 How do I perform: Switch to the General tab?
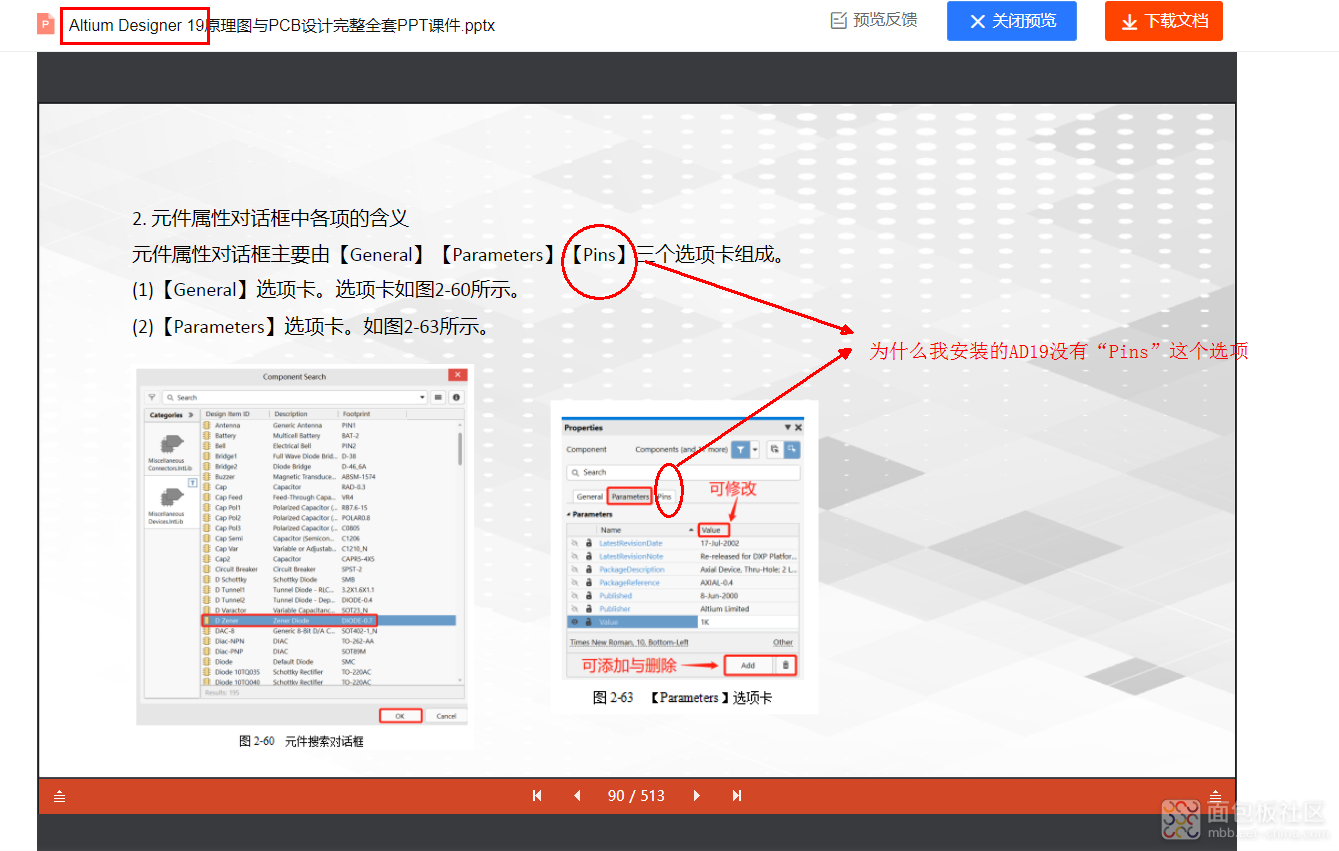pos(590,496)
